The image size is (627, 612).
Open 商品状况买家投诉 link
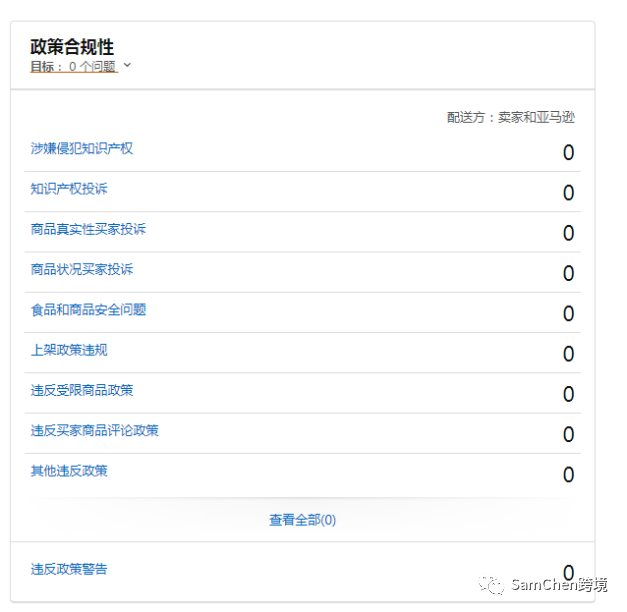coord(82,269)
